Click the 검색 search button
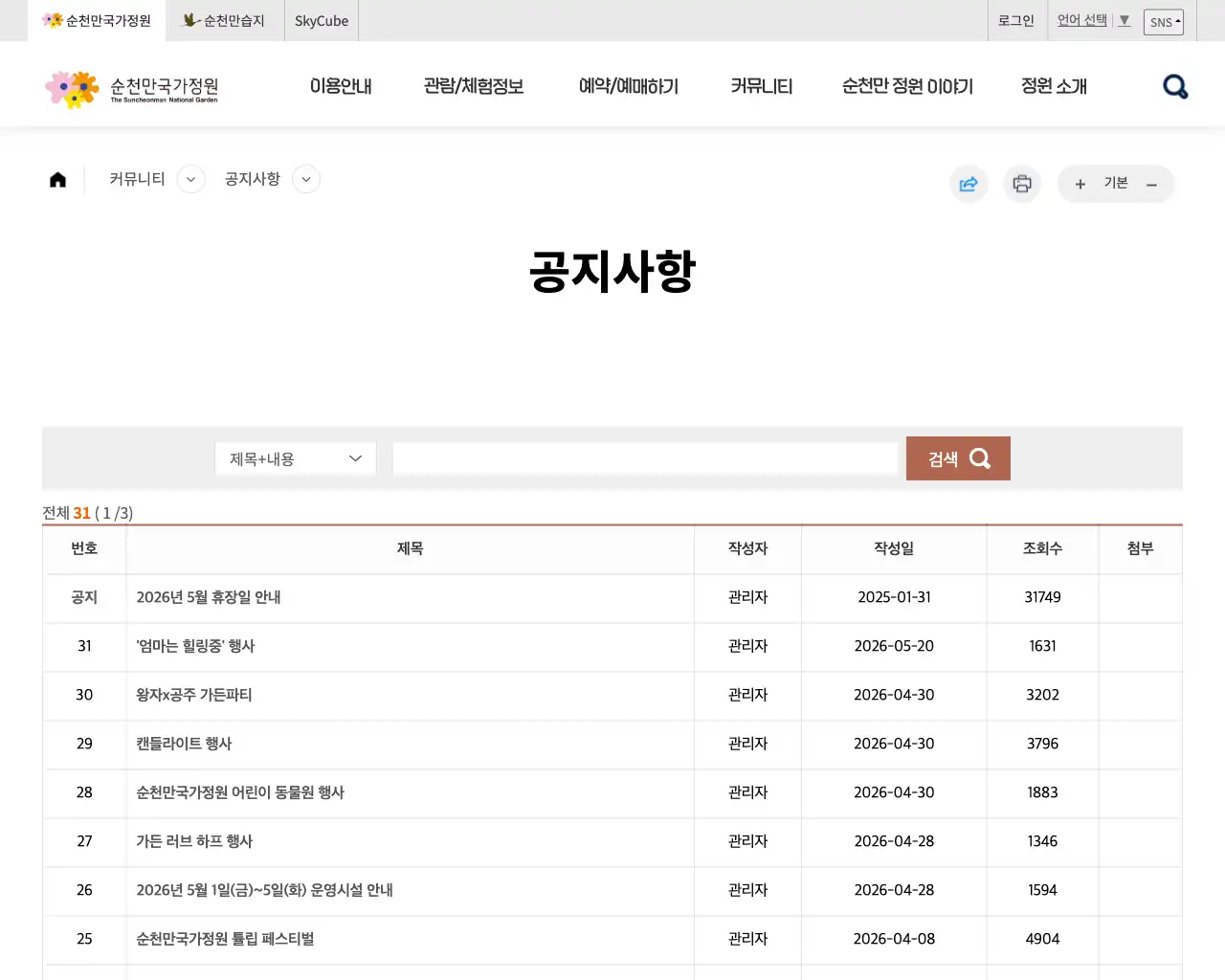Viewport: 1225px width, 980px height. pos(958,458)
